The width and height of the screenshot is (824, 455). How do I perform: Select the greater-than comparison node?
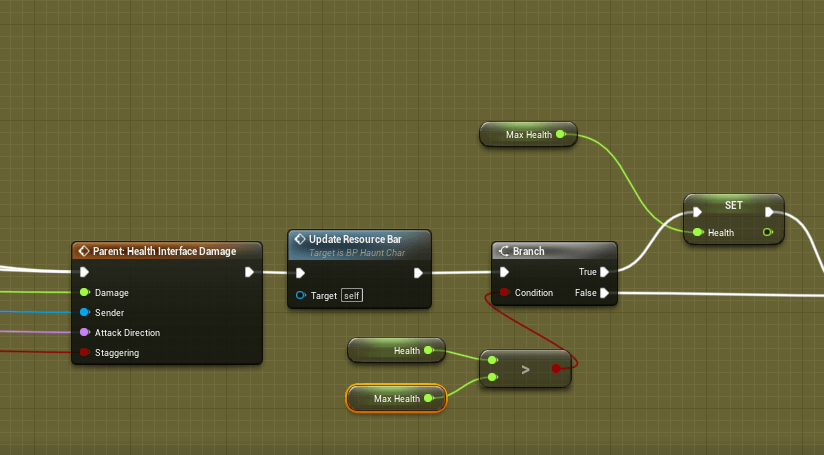[x=525, y=369]
